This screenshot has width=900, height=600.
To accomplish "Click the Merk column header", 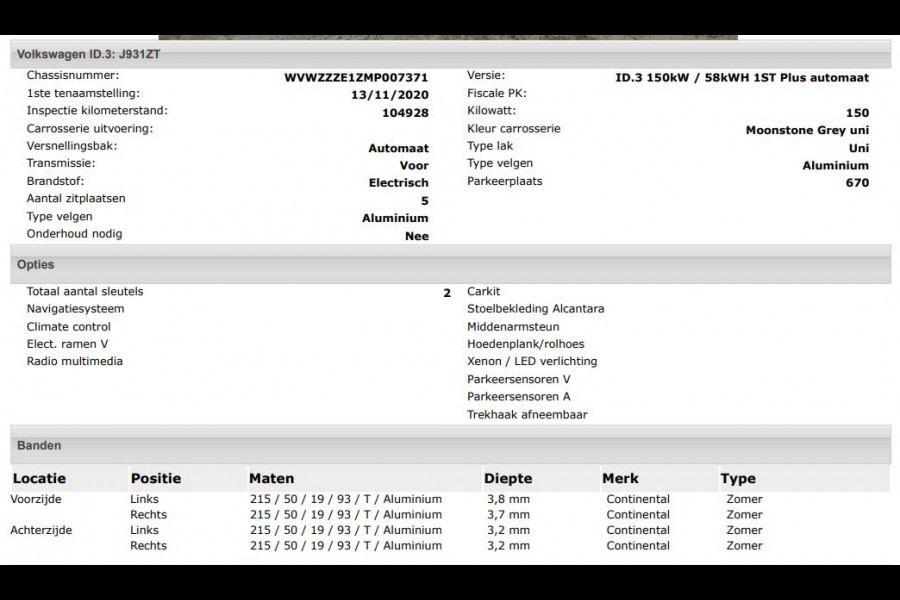I will pyautogui.click(x=619, y=478).
